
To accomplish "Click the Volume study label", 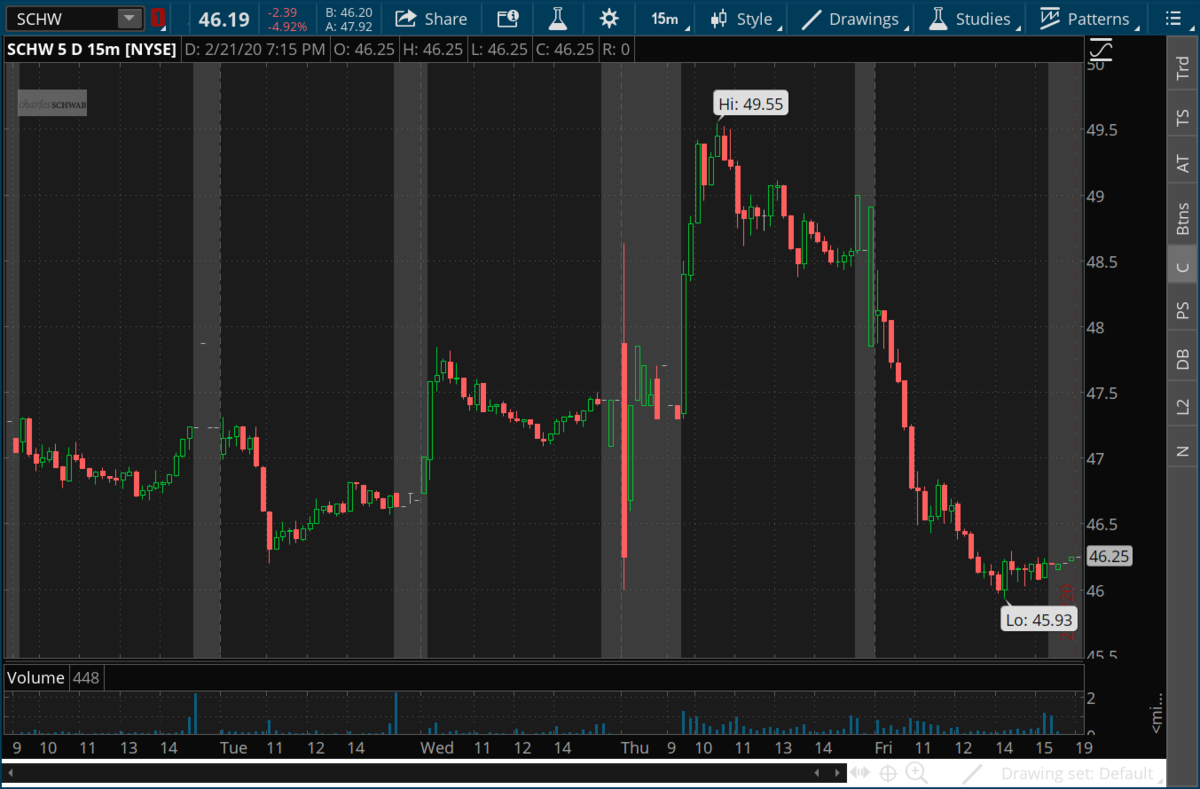I will tap(36, 678).
